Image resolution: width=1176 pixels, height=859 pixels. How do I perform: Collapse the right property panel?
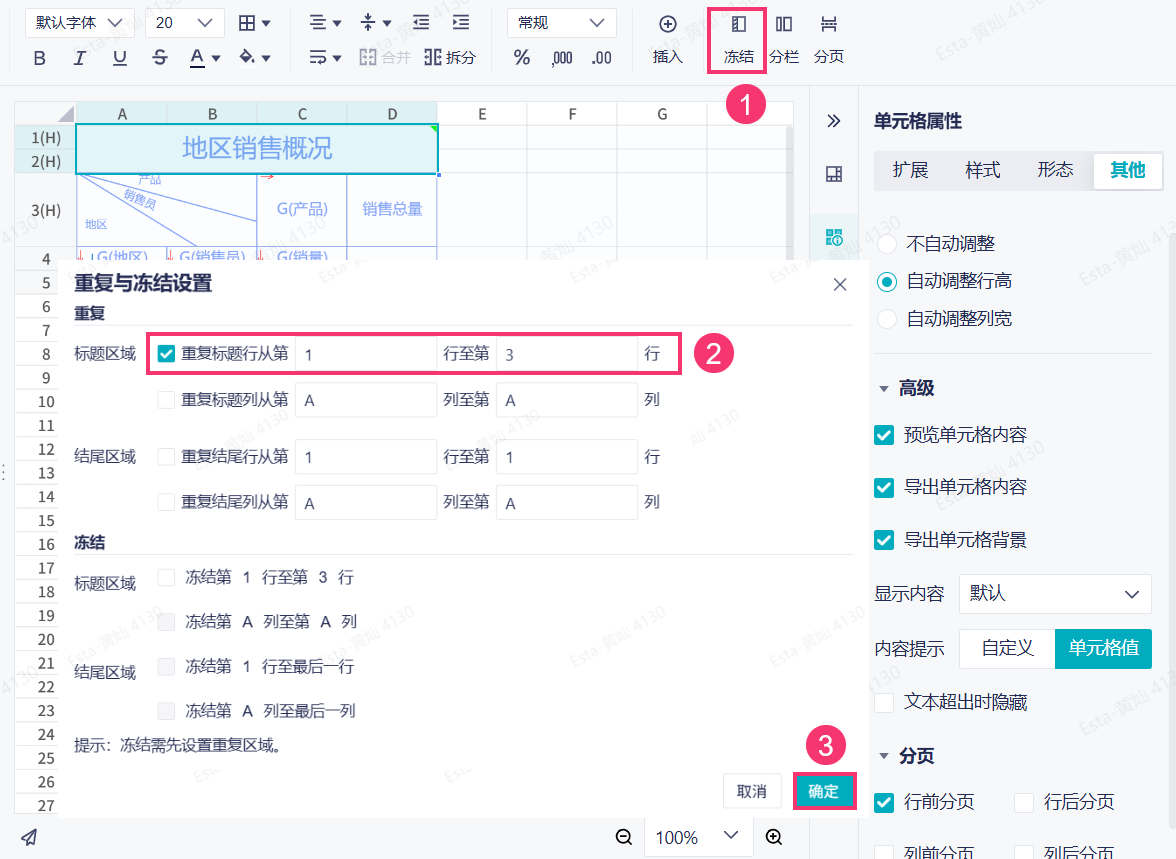pyautogui.click(x=833, y=121)
